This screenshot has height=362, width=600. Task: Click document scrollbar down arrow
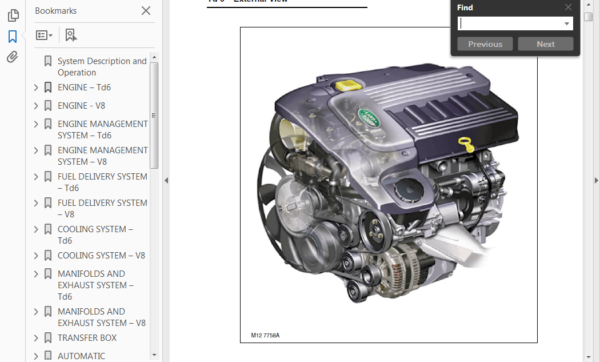pos(589,357)
